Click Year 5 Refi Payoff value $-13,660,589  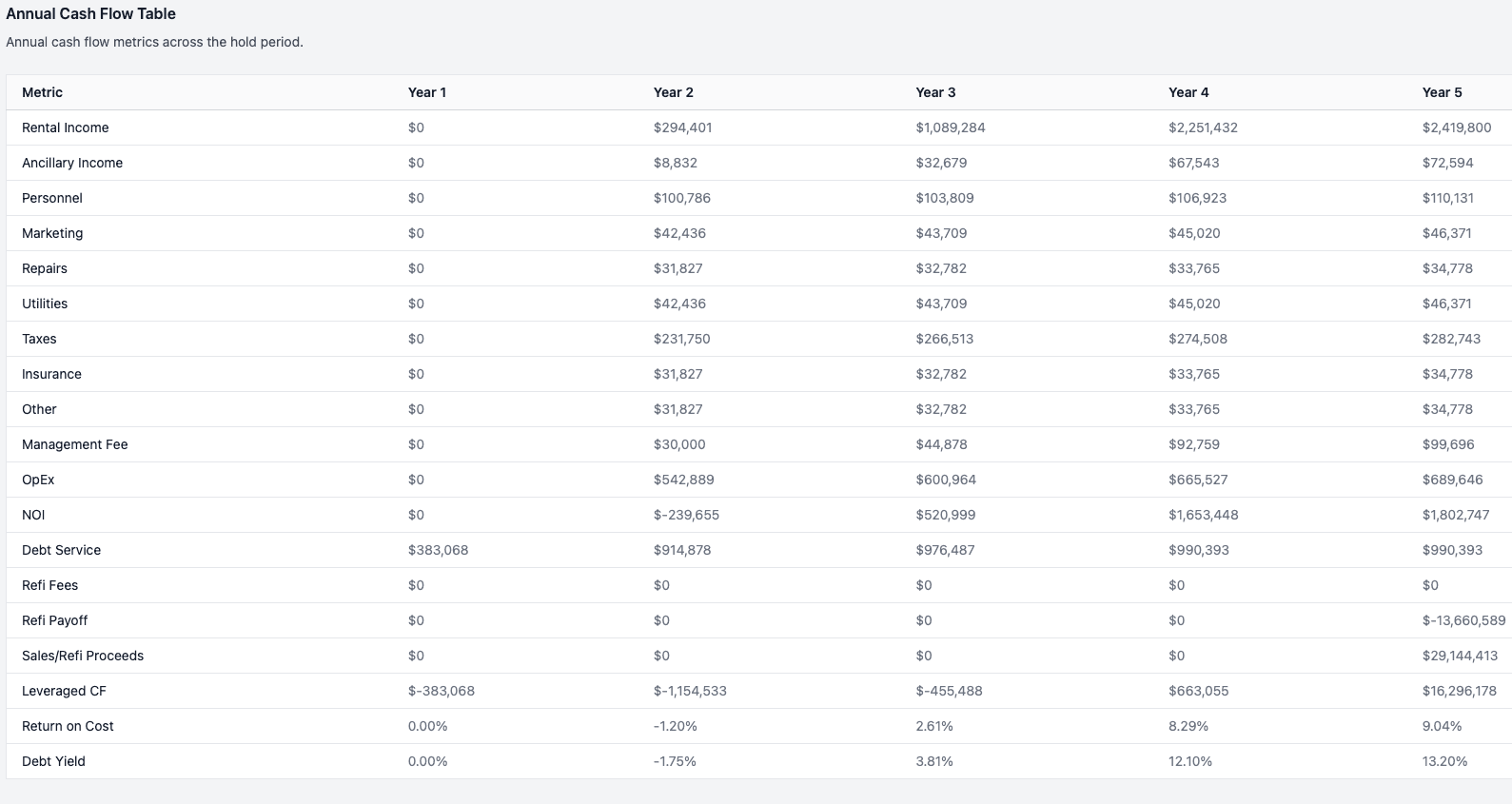pos(1463,620)
